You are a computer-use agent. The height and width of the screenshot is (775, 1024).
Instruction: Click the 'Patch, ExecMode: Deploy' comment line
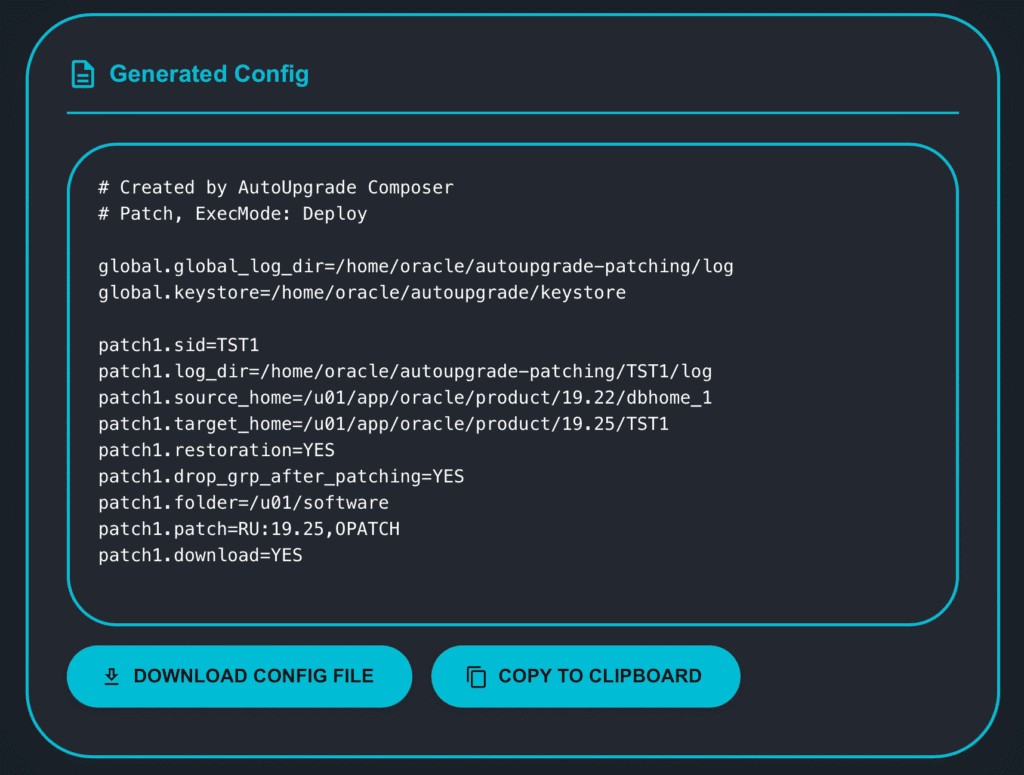point(233,214)
